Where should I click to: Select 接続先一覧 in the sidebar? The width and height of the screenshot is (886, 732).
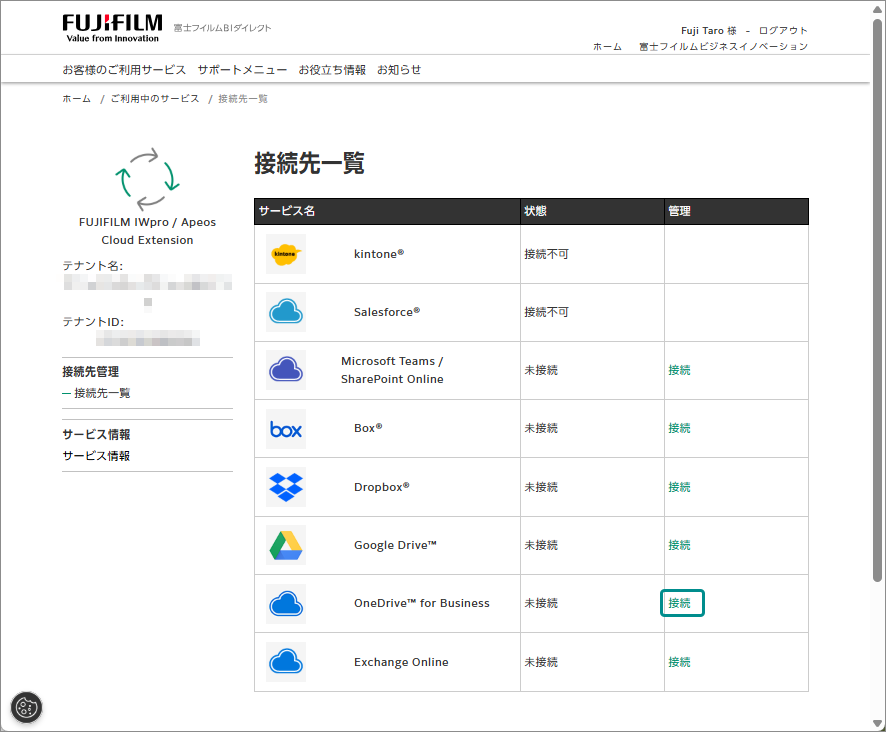click(x=102, y=393)
